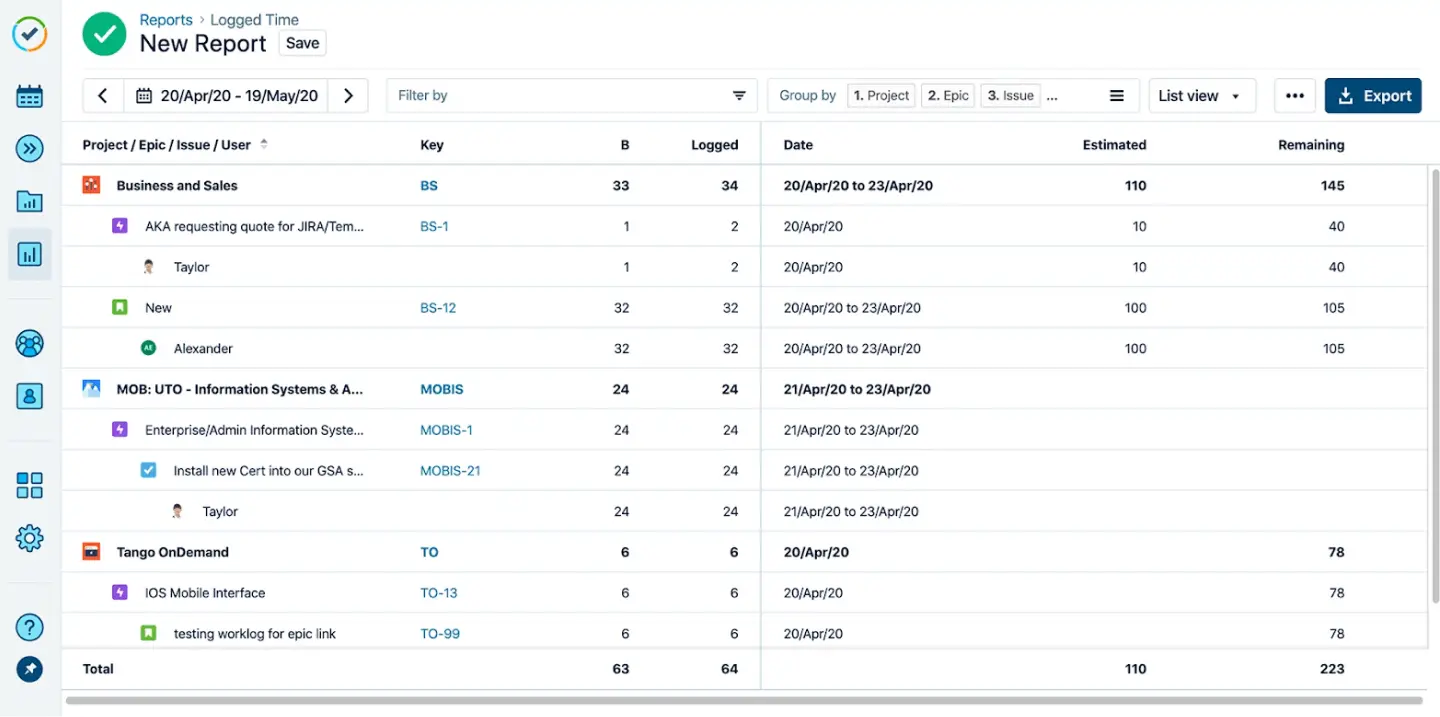
Task: Select the Reports bar-chart icon in sidebar
Action: click(29, 254)
